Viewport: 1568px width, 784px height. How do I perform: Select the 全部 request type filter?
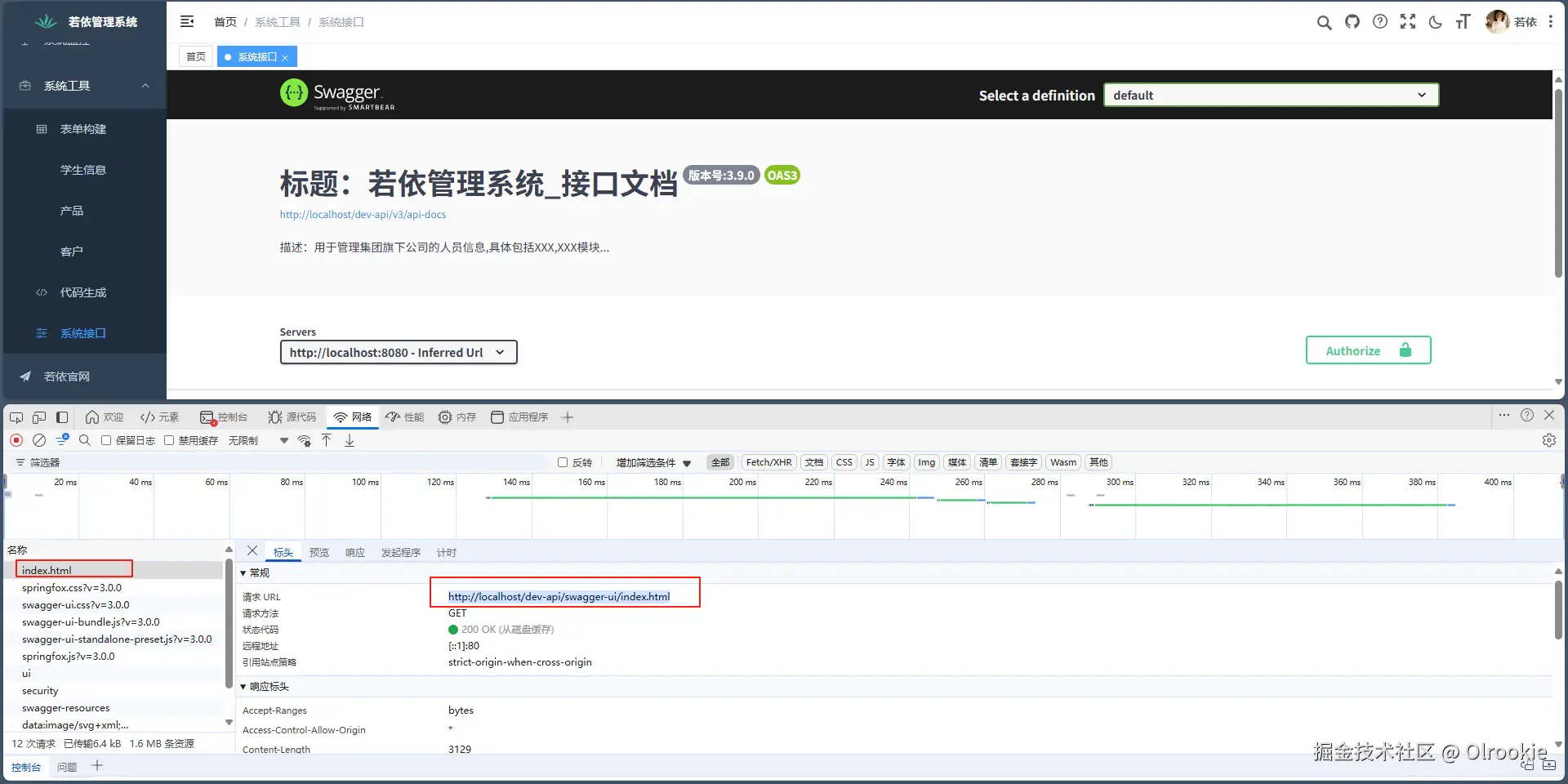point(720,462)
